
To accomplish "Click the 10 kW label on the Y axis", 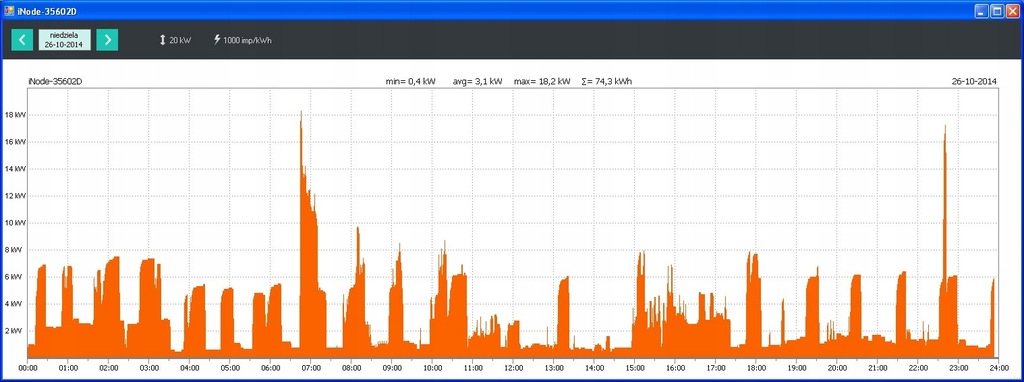I will (15, 223).
